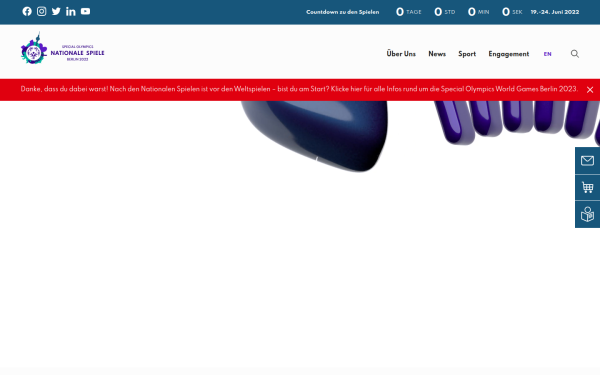Screen dimensions: 600x375
Task: Open the News menu item
Action: 437,54
